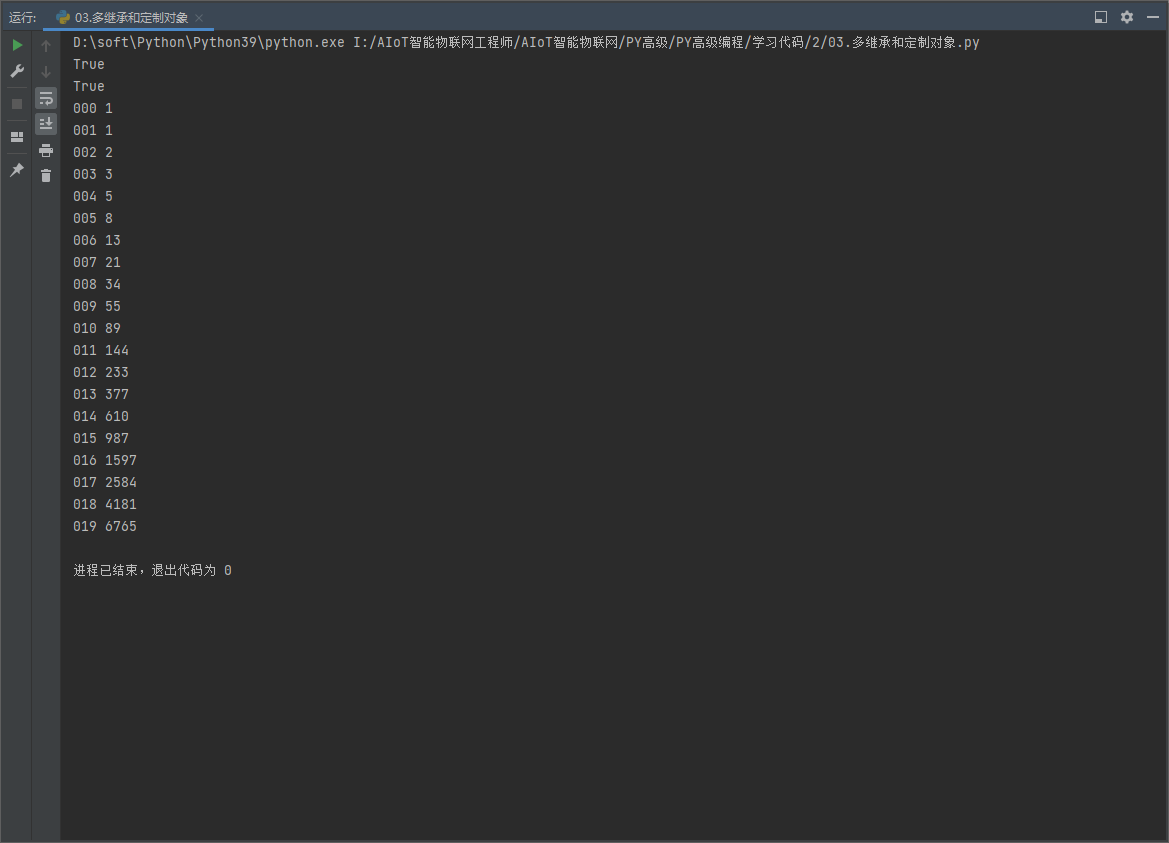Click output line 012 233
Viewport: 1169px width, 843px height.
[x=101, y=372]
